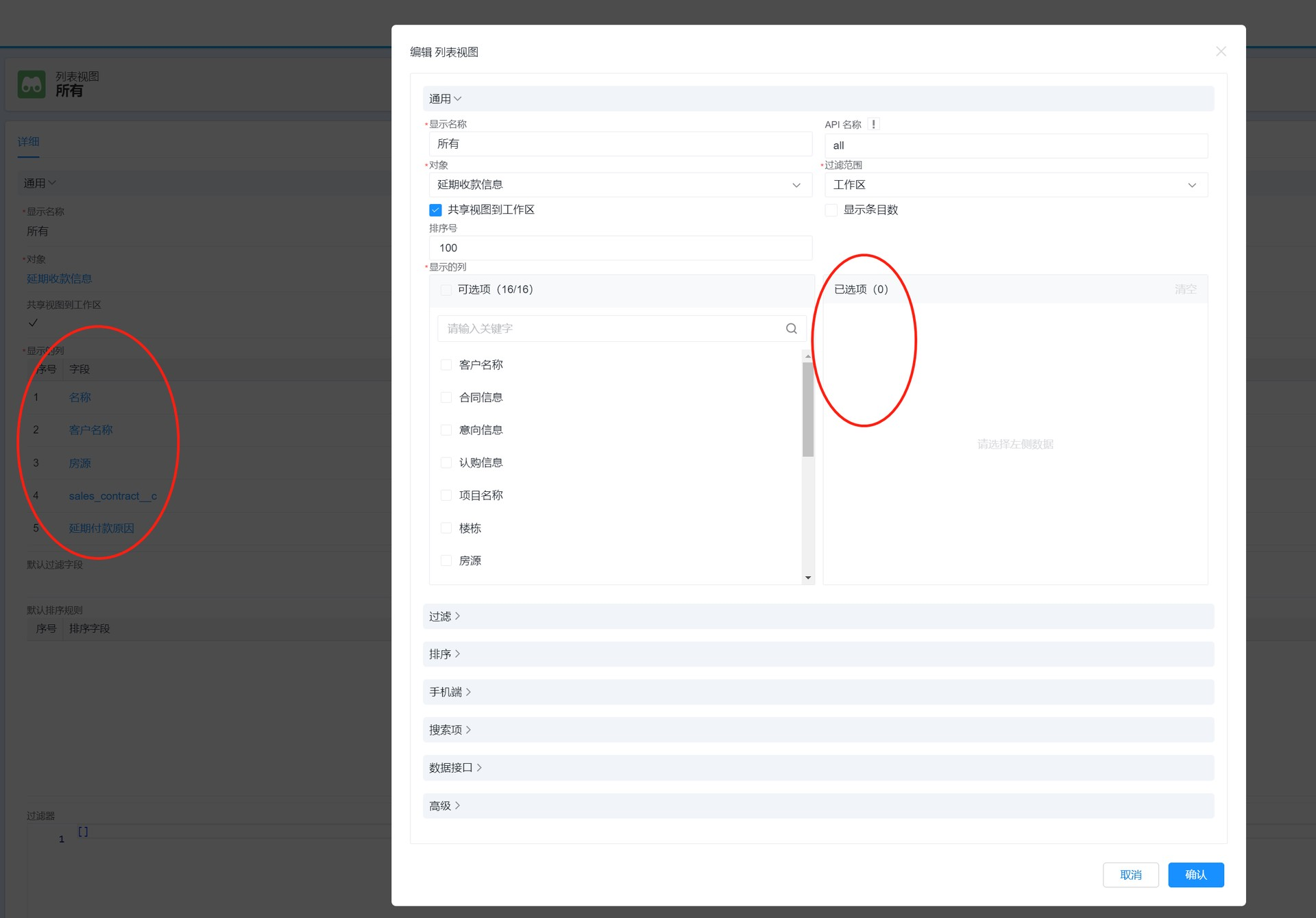Click 清空 to clear selected items

[1186, 289]
